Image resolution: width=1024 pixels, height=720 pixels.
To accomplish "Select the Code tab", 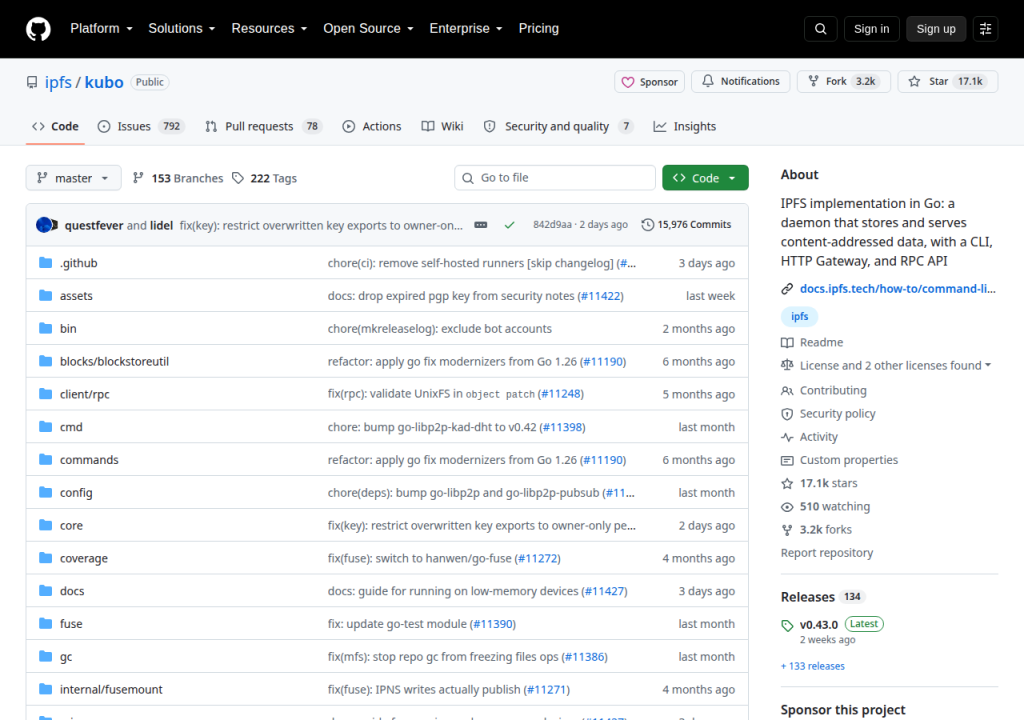I will (56, 126).
